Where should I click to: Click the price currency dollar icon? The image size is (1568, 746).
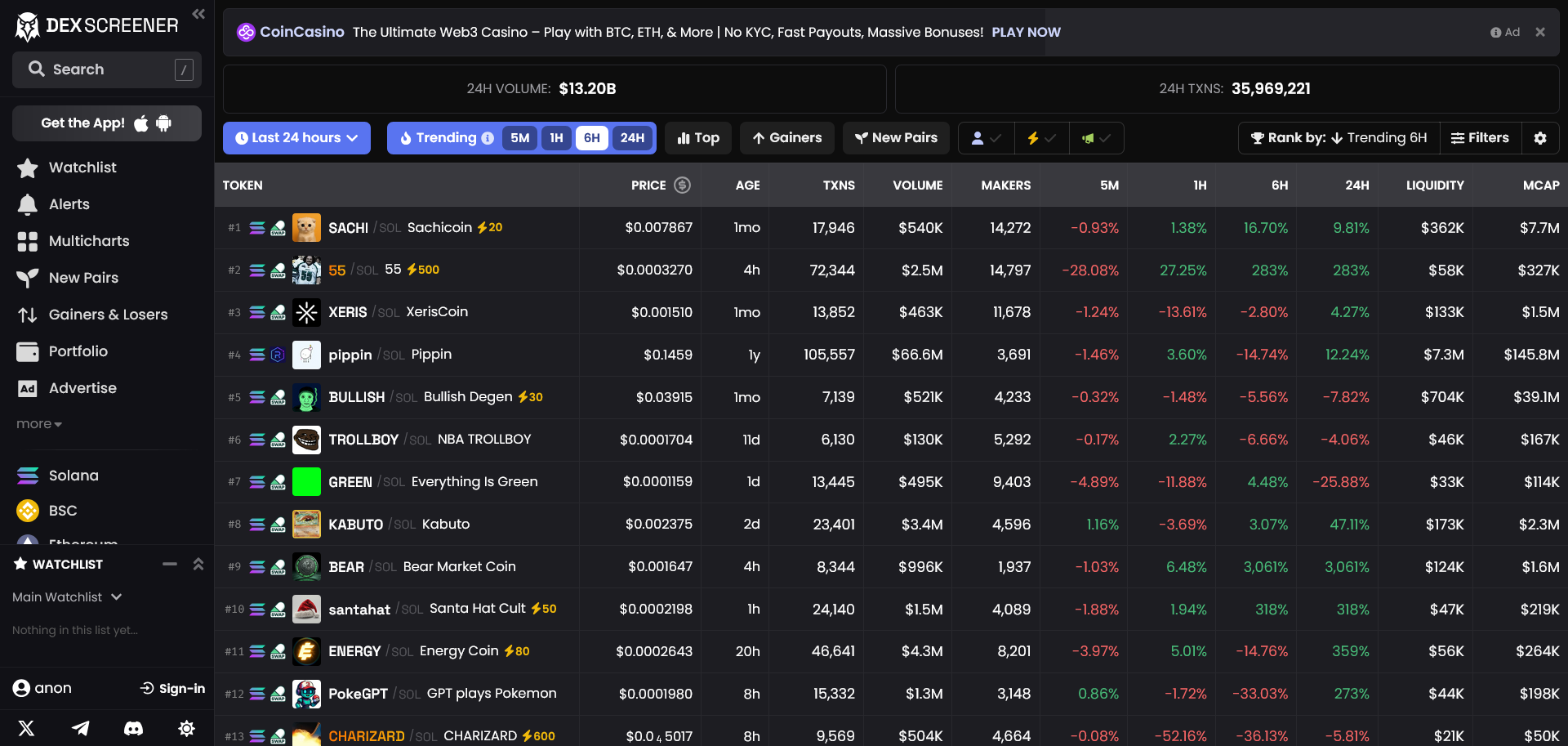pos(682,185)
